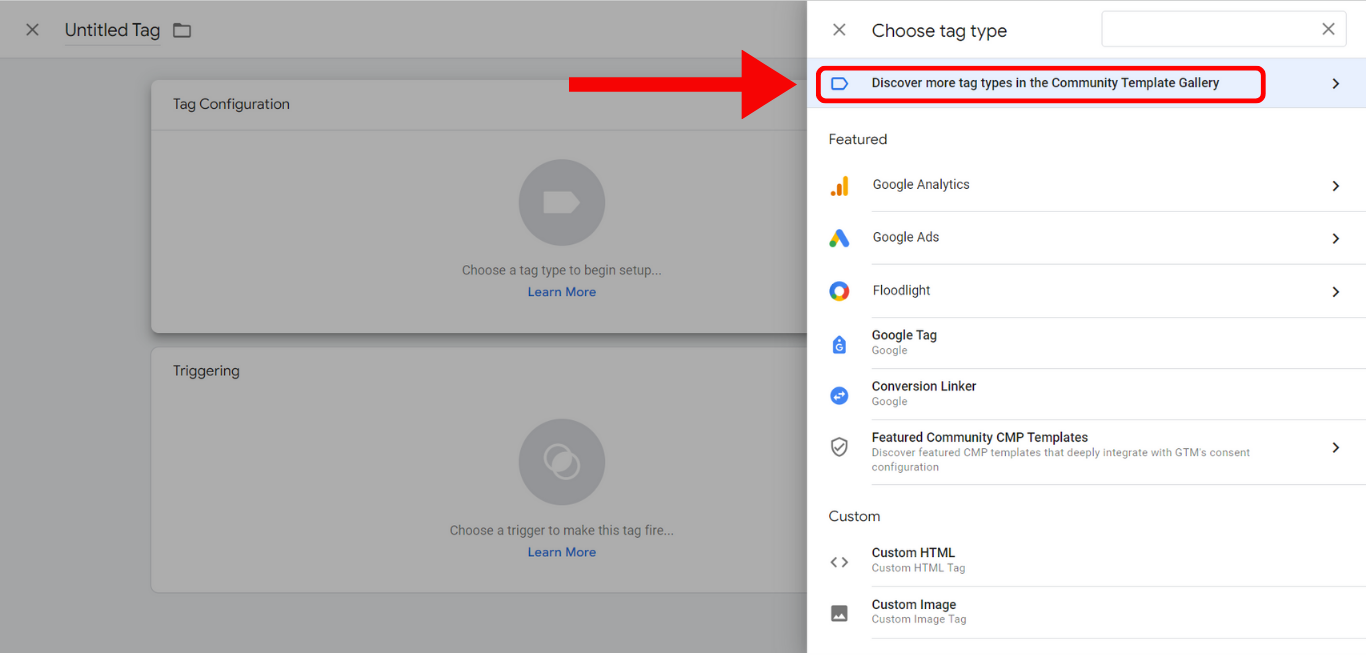
Task: Click Choose a tag type to begin setup text
Action: tap(562, 270)
